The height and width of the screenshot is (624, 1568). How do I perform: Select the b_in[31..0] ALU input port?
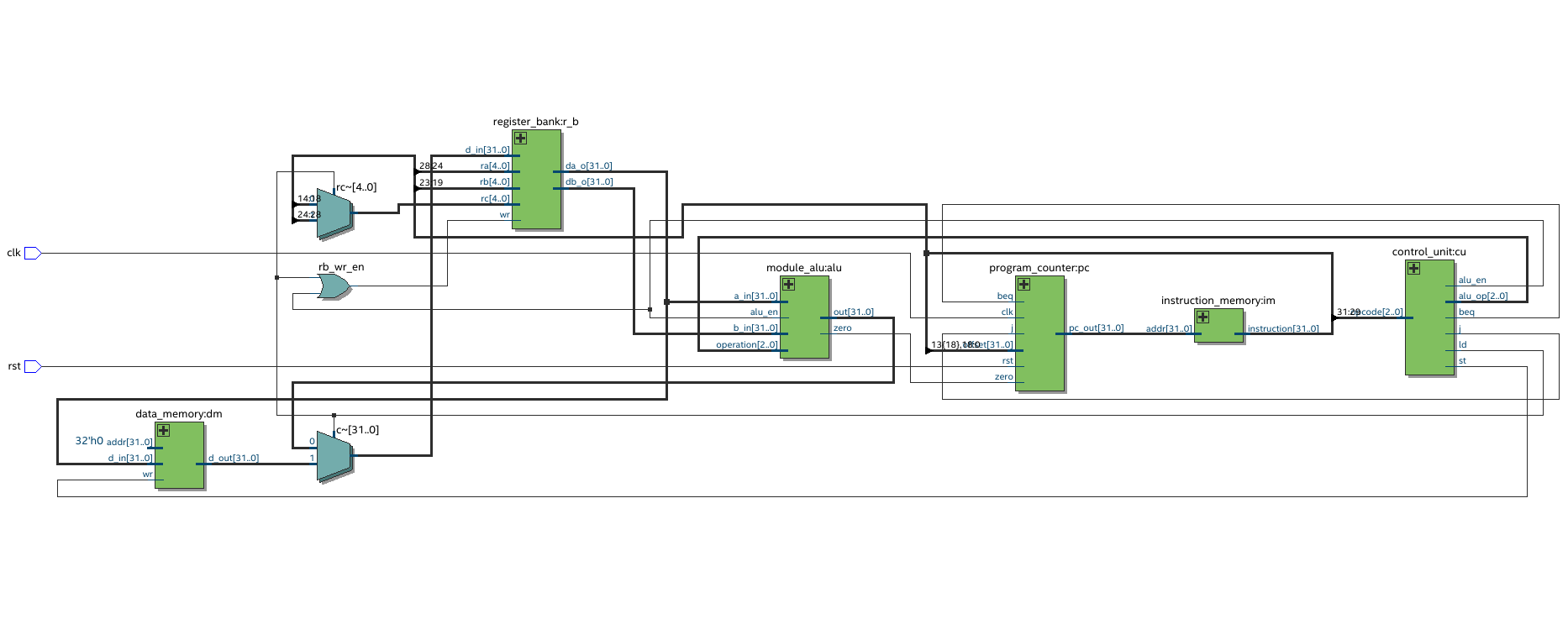pos(755,328)
